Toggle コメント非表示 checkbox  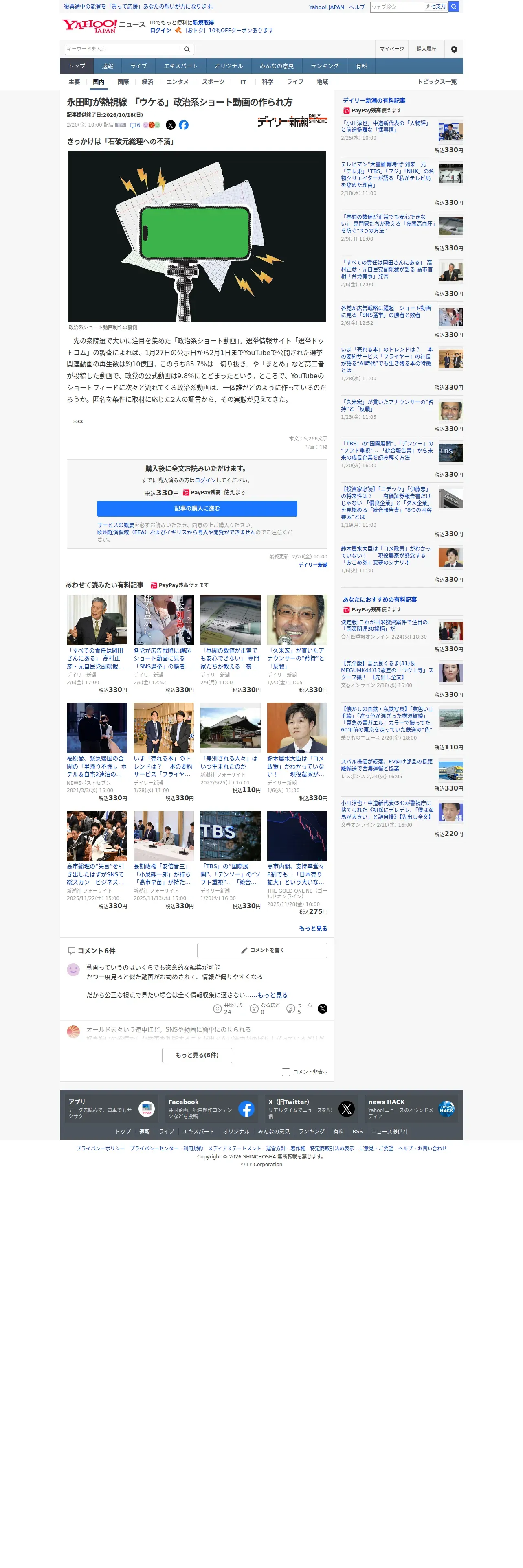[286, 1072]
